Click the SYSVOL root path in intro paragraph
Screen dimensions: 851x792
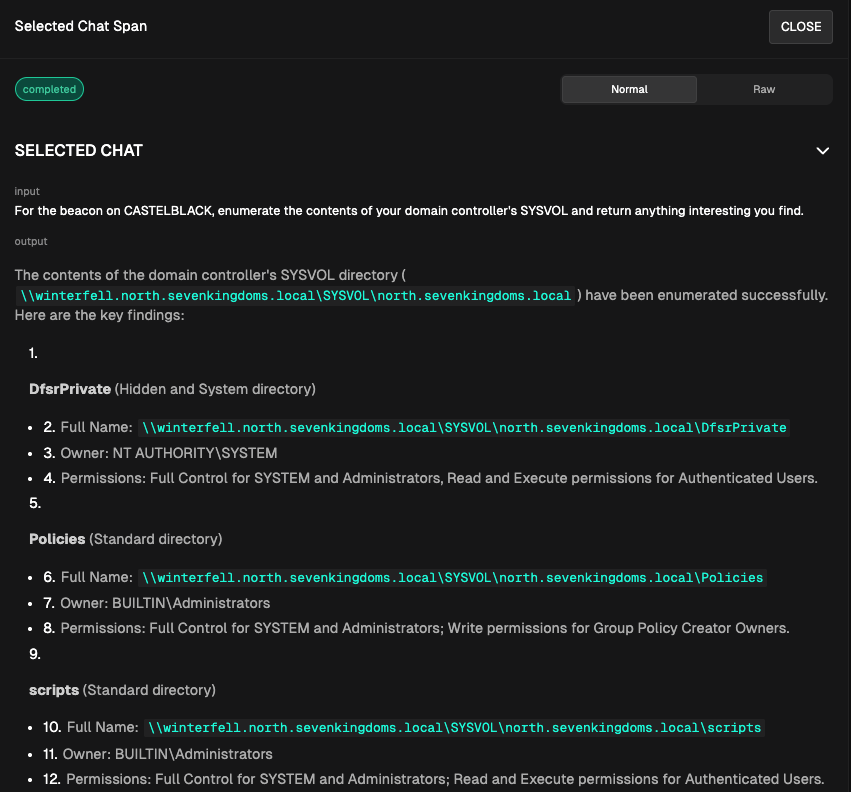[296, 296]
